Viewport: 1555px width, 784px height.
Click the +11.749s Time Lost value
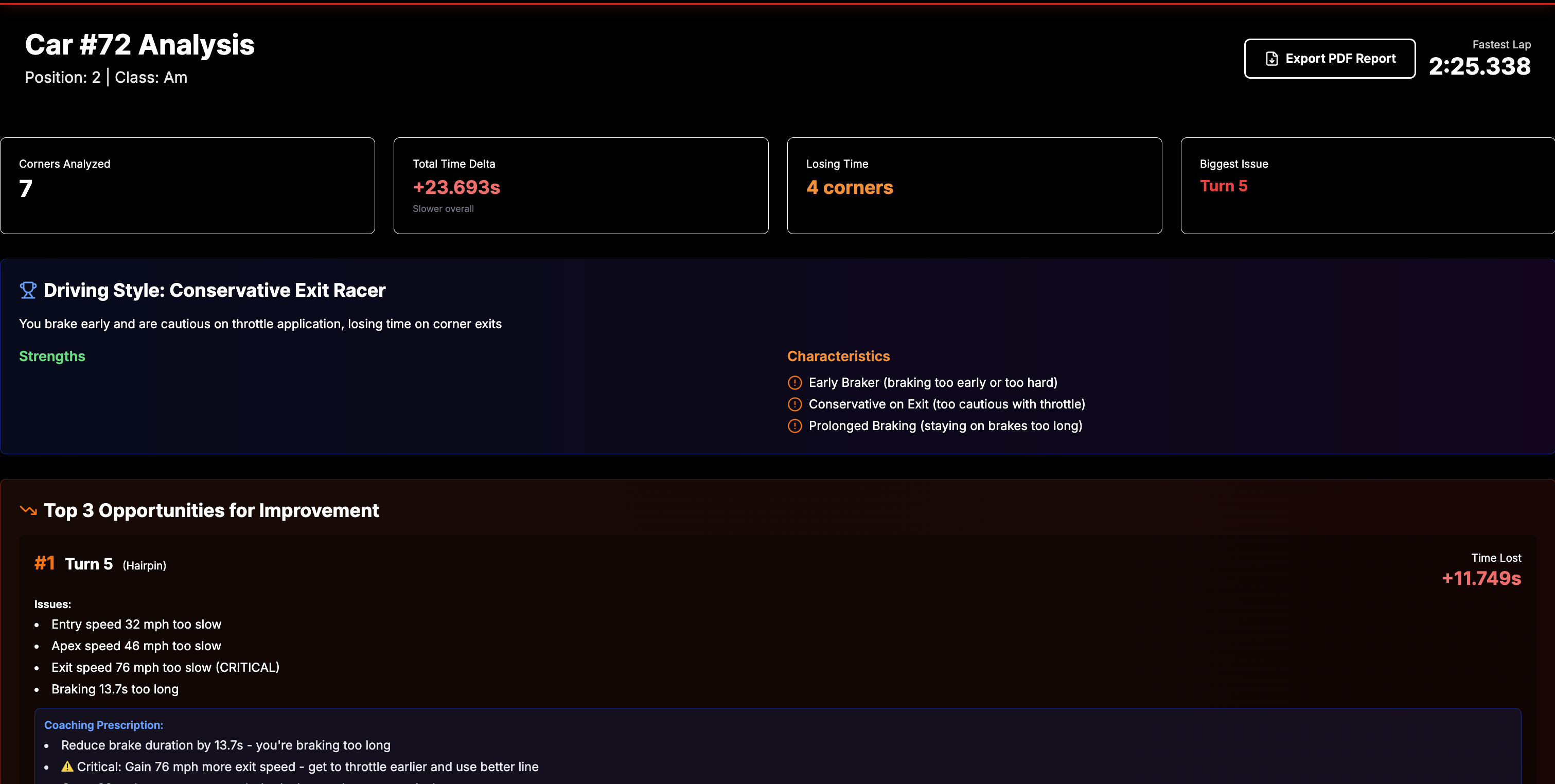point(1481,578)
